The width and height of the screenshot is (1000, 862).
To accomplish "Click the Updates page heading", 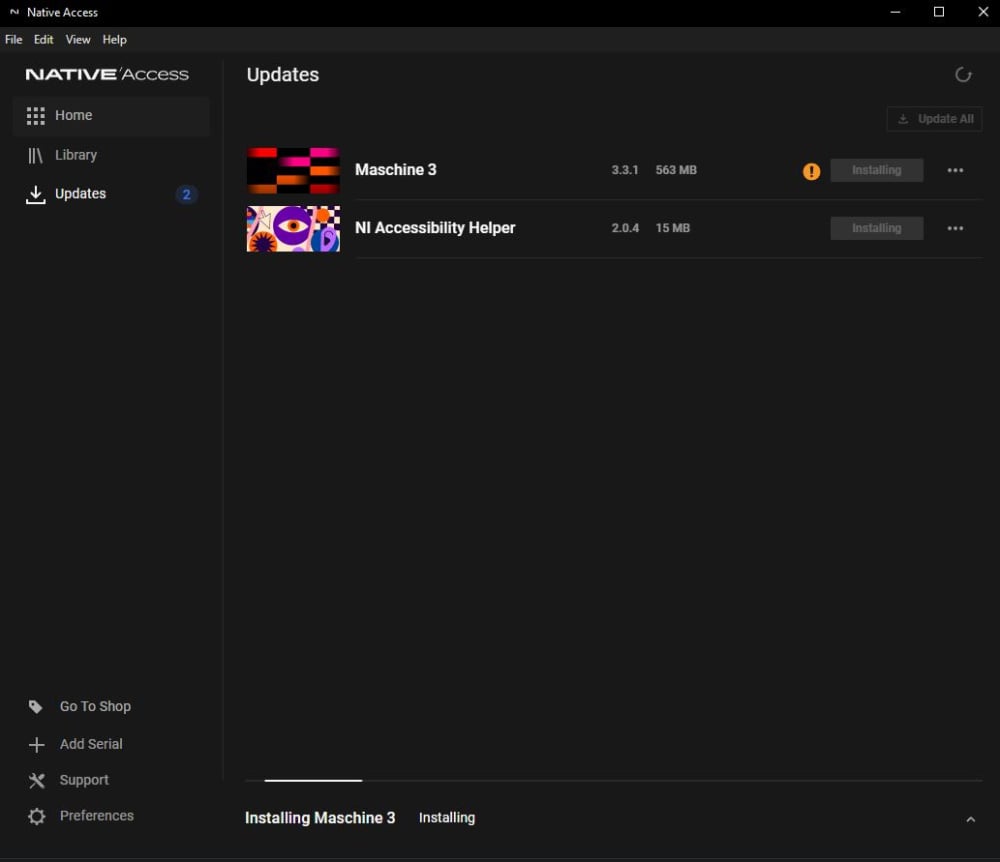I will tap(283, 75).
